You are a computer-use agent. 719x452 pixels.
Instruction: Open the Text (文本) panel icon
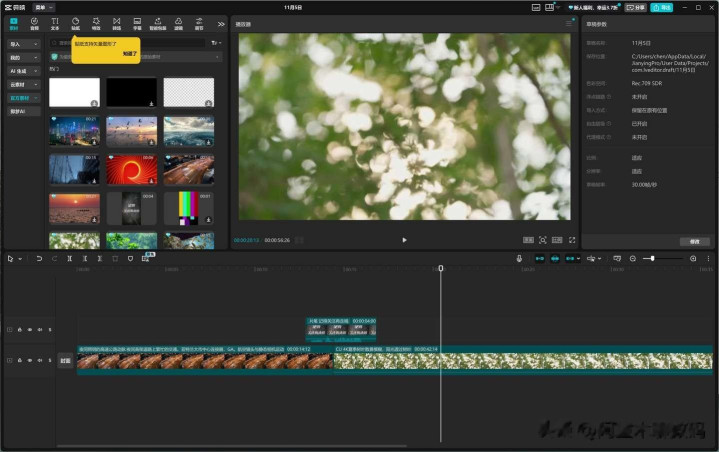55,23
